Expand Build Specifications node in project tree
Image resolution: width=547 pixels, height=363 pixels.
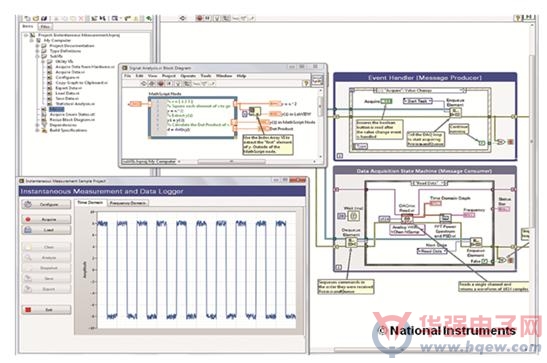[x=38, y=130]
